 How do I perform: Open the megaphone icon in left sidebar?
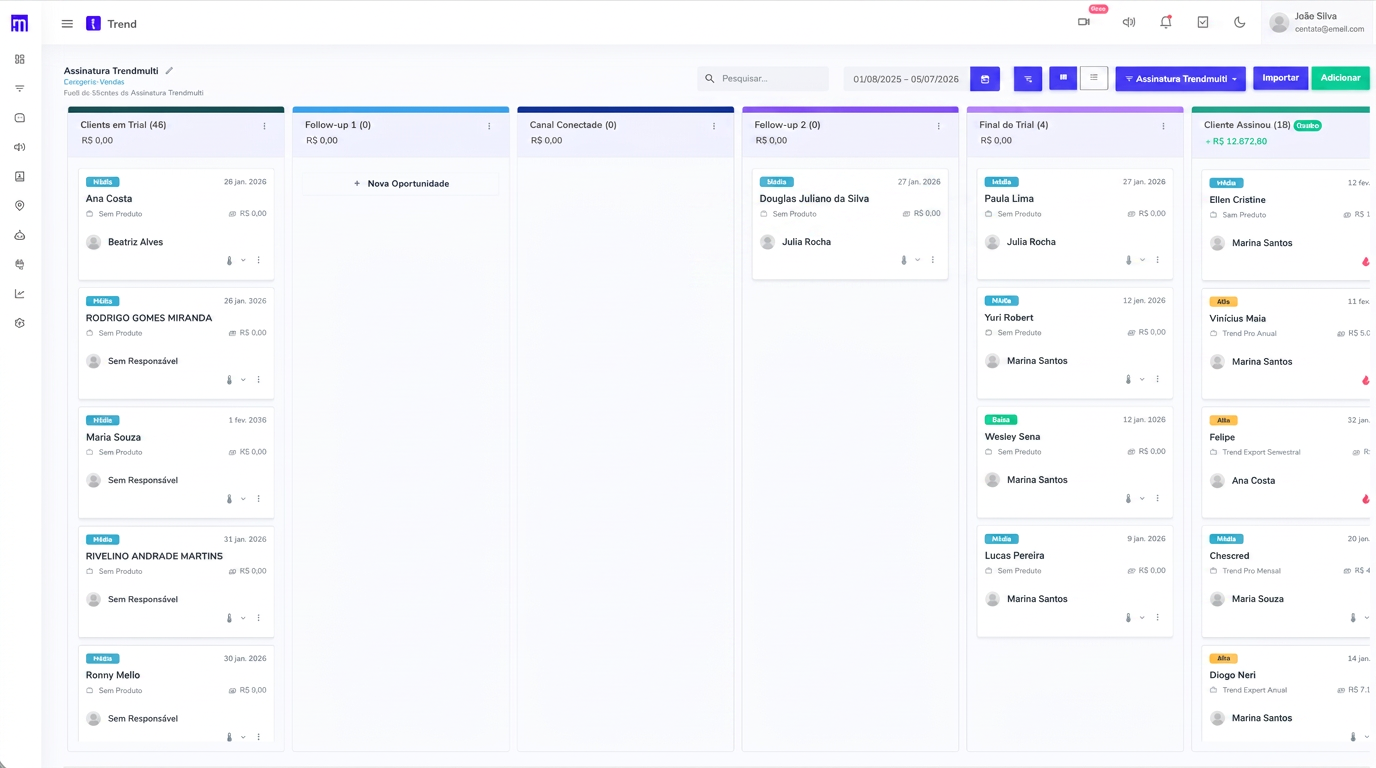click(19, 147)
